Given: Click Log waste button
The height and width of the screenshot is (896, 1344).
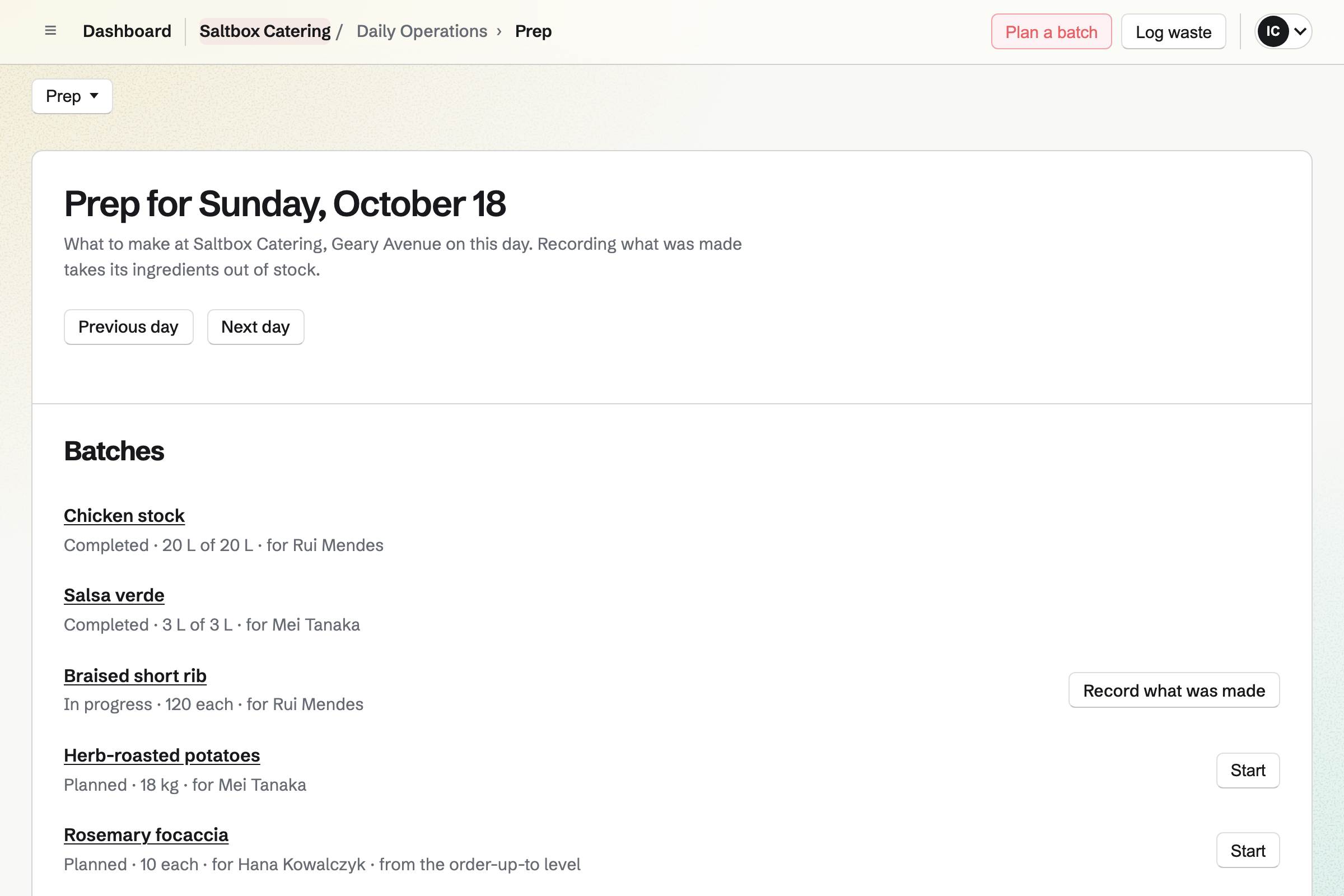Looking at the screenshot, I should tap(1173, 31).
